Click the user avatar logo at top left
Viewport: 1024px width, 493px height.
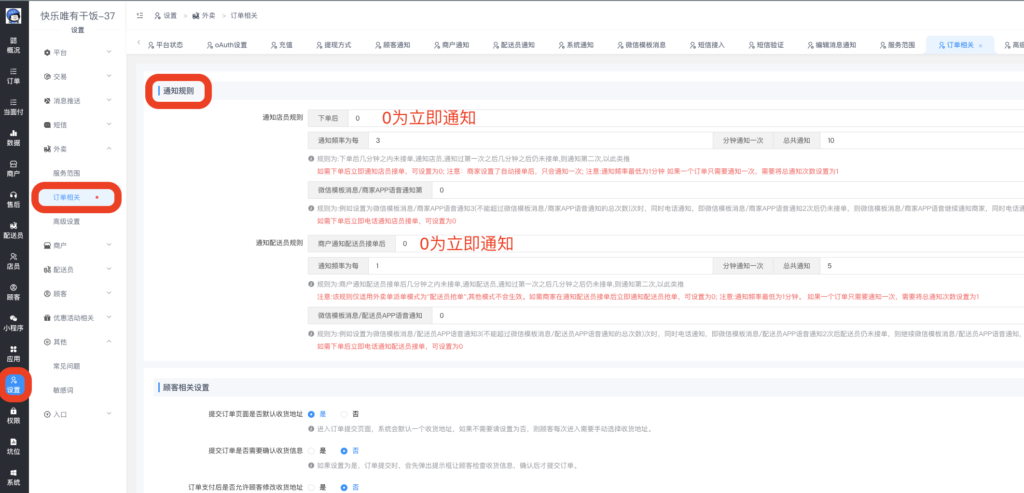[13, 16]
